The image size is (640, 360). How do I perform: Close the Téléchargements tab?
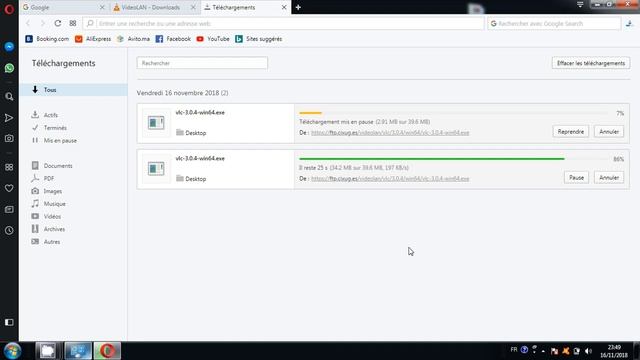pyautogui.click(x=284, y=7)
